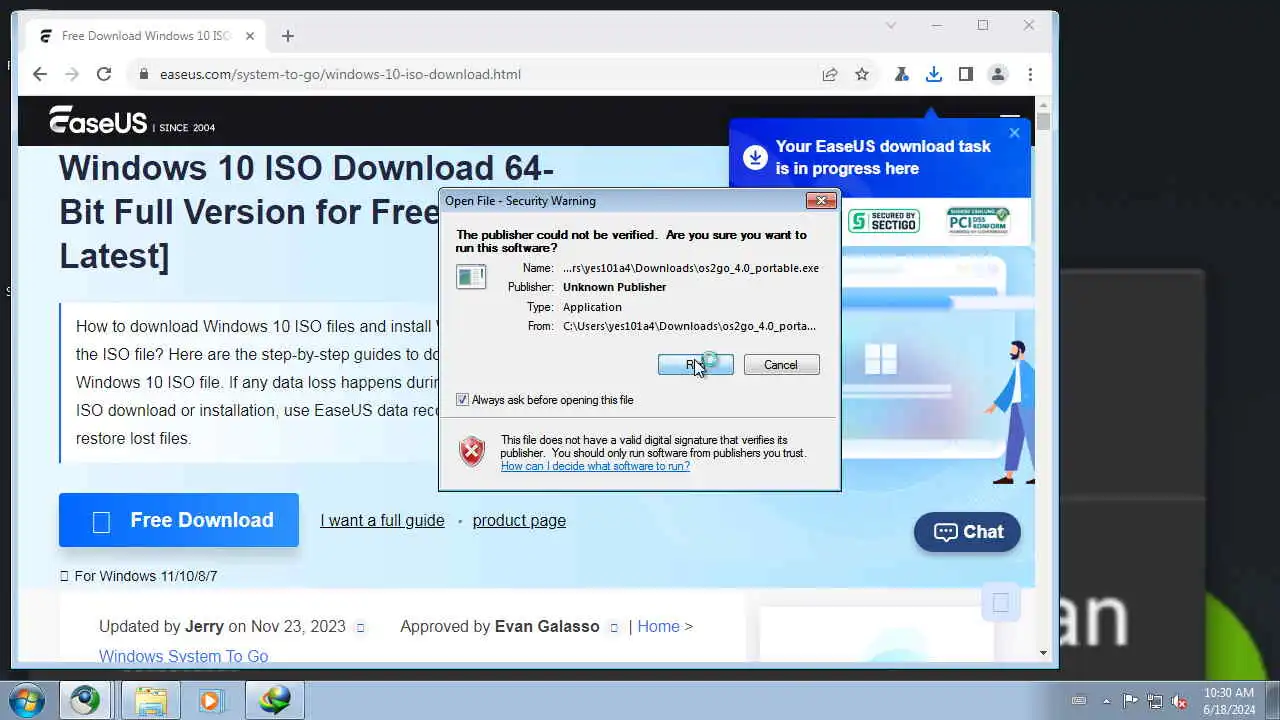Click approver name Evan Galasso
Image resolution: width=1280 pixels, height=720 pixels.
click(x=547, y=626)
